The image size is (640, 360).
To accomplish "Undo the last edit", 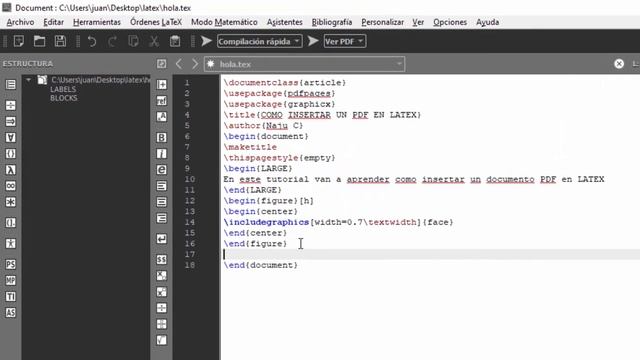I will coord(92,41).
